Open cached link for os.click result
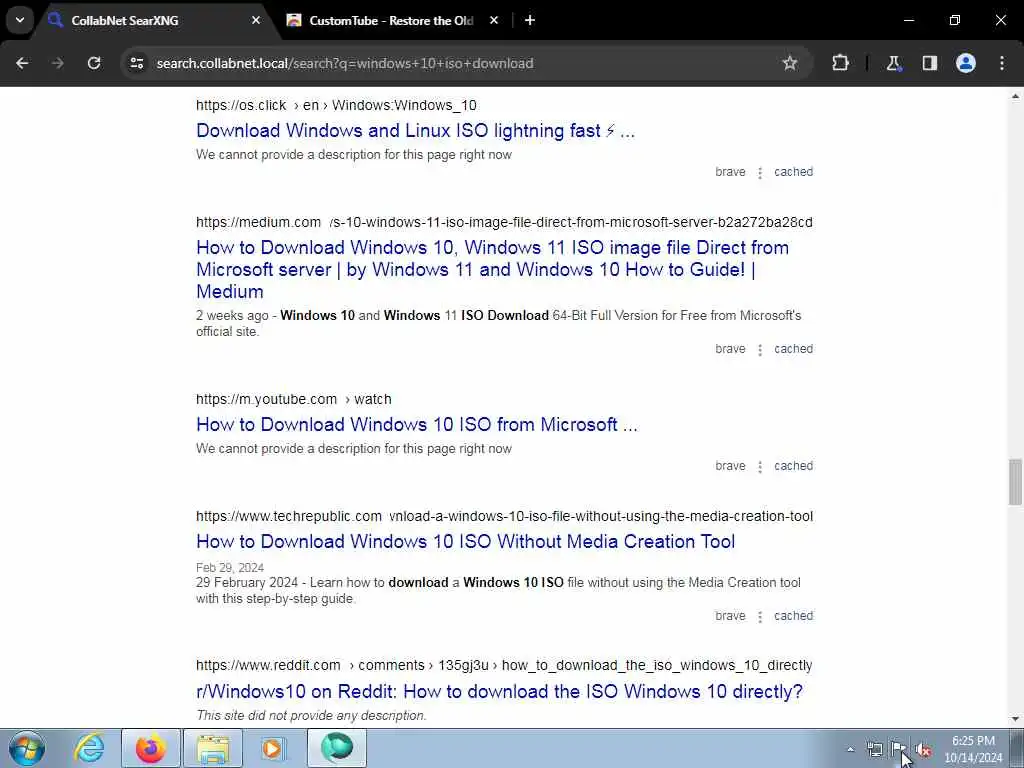This screenshot has height=768, width=1024. pos(793,172)
